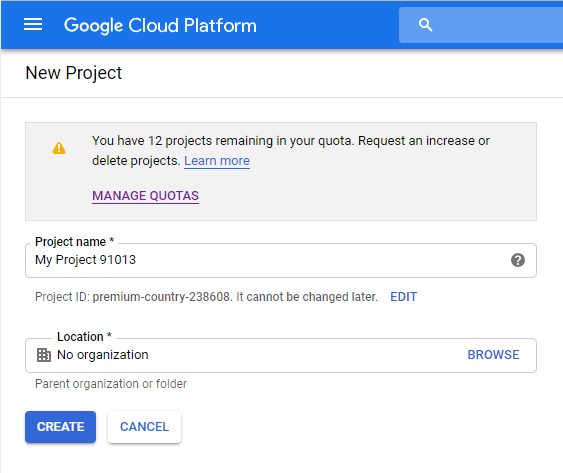Click the Google Cloud Platform logo

(x=160, y=25)
